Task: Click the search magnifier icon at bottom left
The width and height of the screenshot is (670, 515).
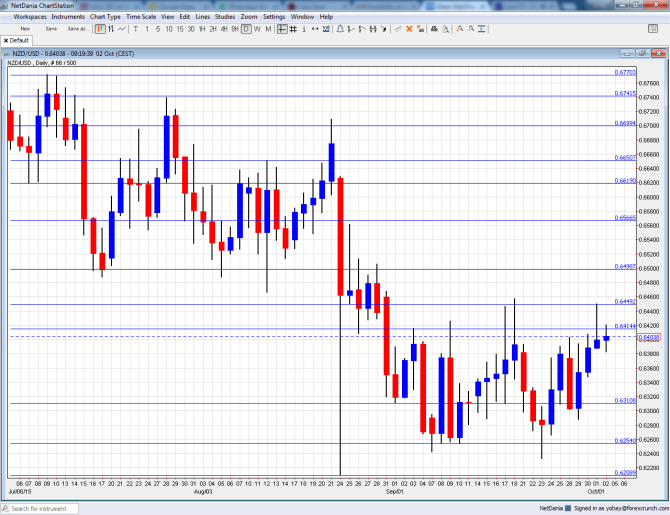Action: point(5,509)
